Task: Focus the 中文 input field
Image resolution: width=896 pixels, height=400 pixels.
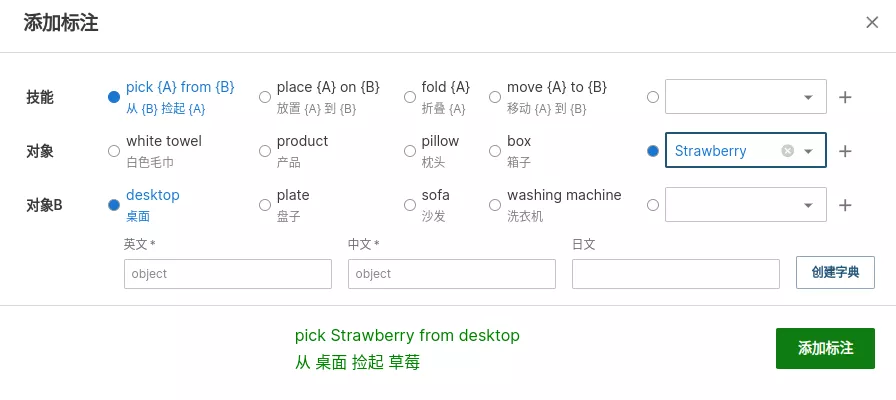Action: coord(452,274)
